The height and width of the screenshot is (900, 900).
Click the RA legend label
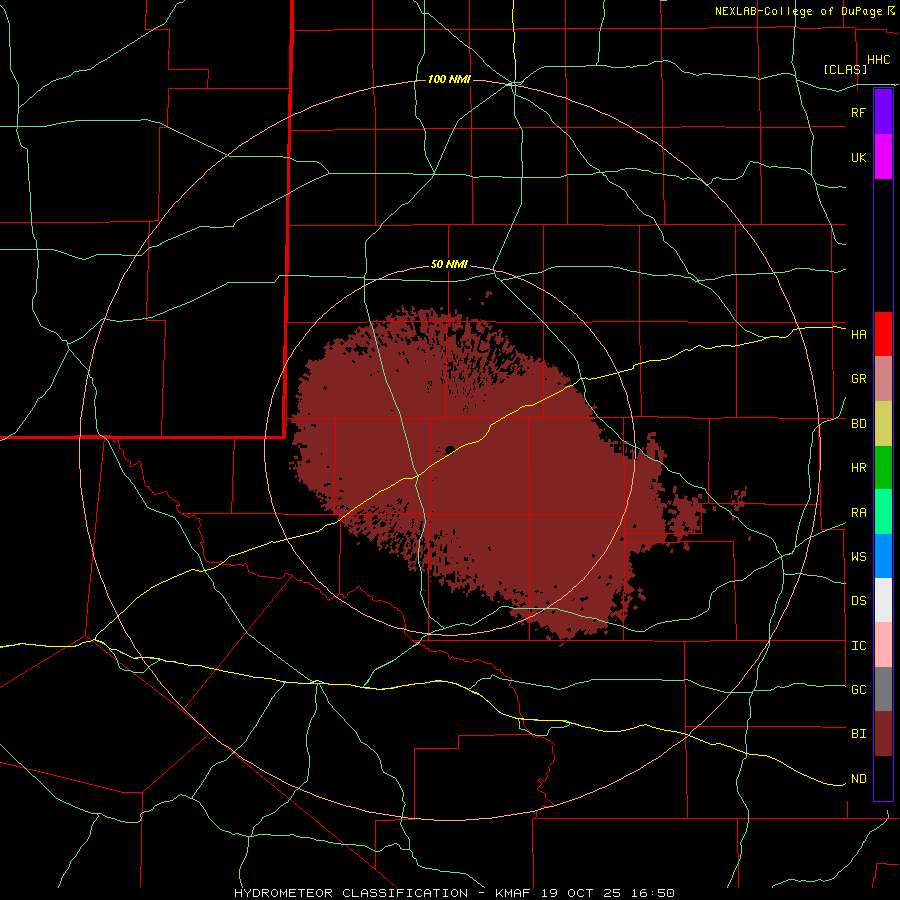click(x=859, y=513)
